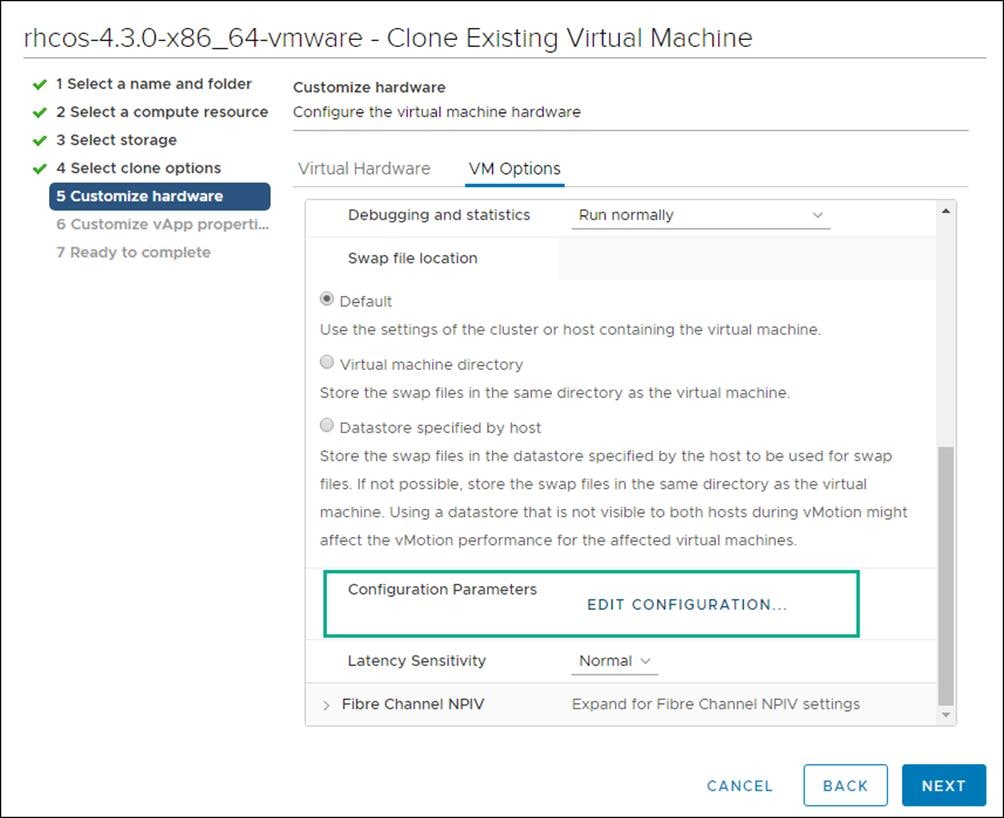Click step 6 Customize vApp properties
1004x818 pixels.
click(x=163, y=225)
